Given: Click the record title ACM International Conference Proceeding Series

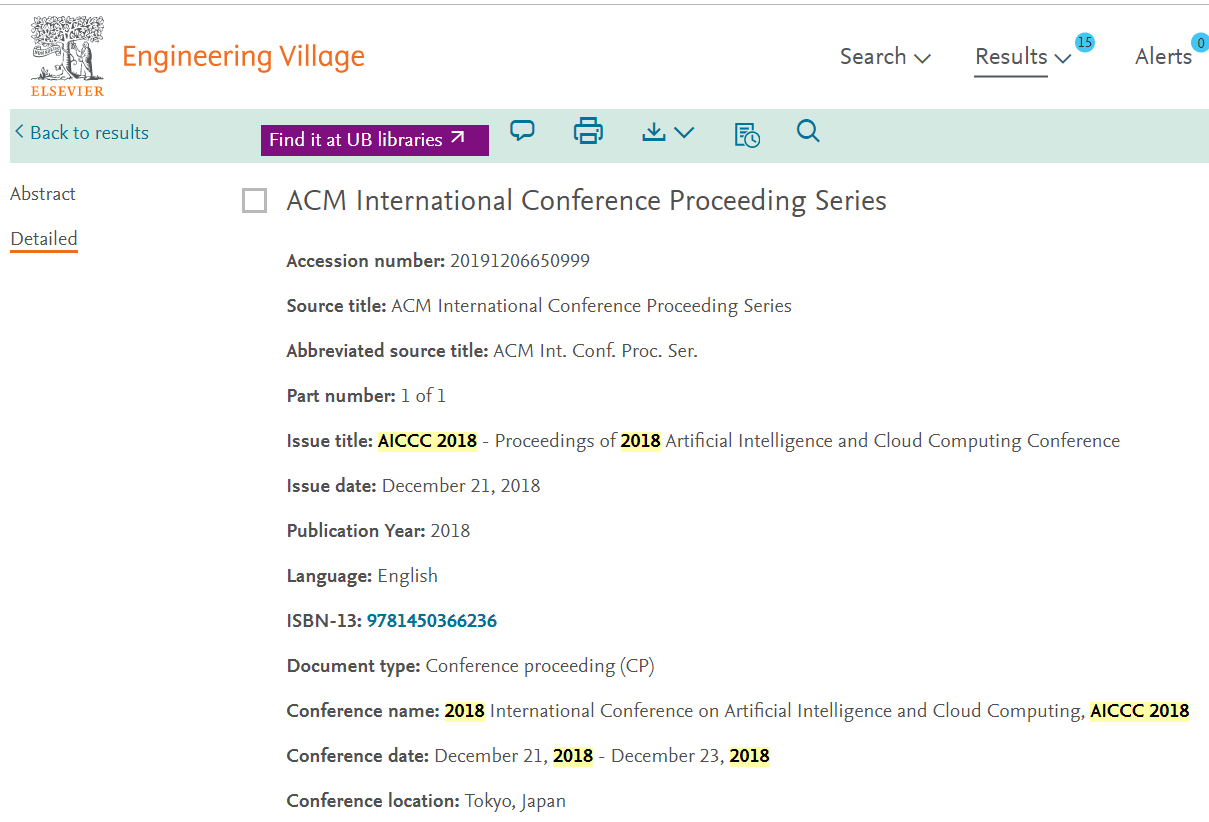Looking at the screenshot, I should [x=586, y=201].
